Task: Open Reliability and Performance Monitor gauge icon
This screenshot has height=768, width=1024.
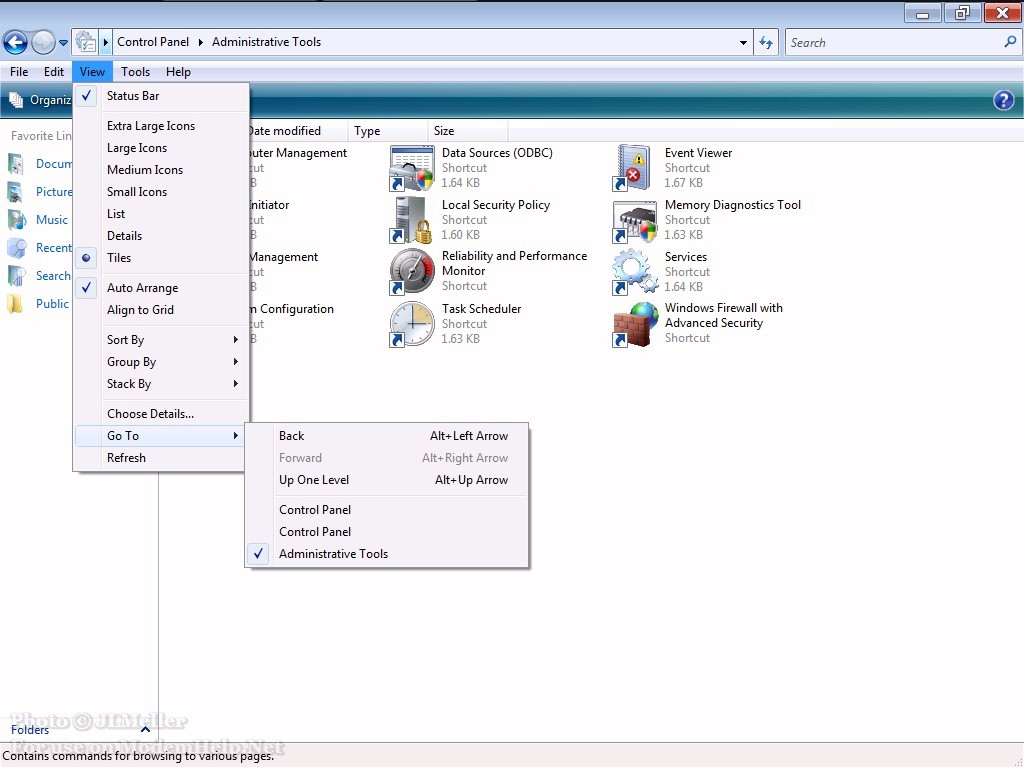Action: 411,272
